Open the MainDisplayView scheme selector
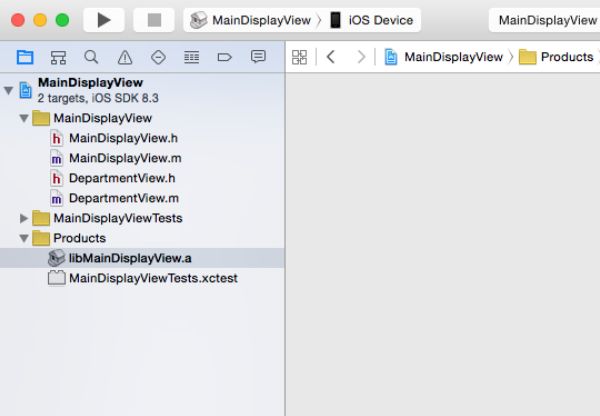This screenshot has height=416, width=600. pyautogui.click(x=251, y=20)
